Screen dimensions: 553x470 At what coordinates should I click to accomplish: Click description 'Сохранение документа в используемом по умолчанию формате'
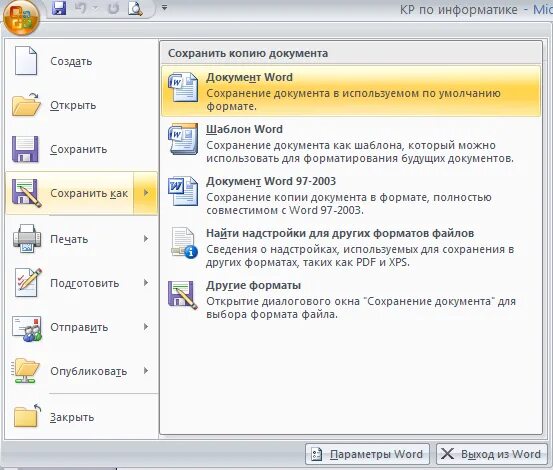353,100
